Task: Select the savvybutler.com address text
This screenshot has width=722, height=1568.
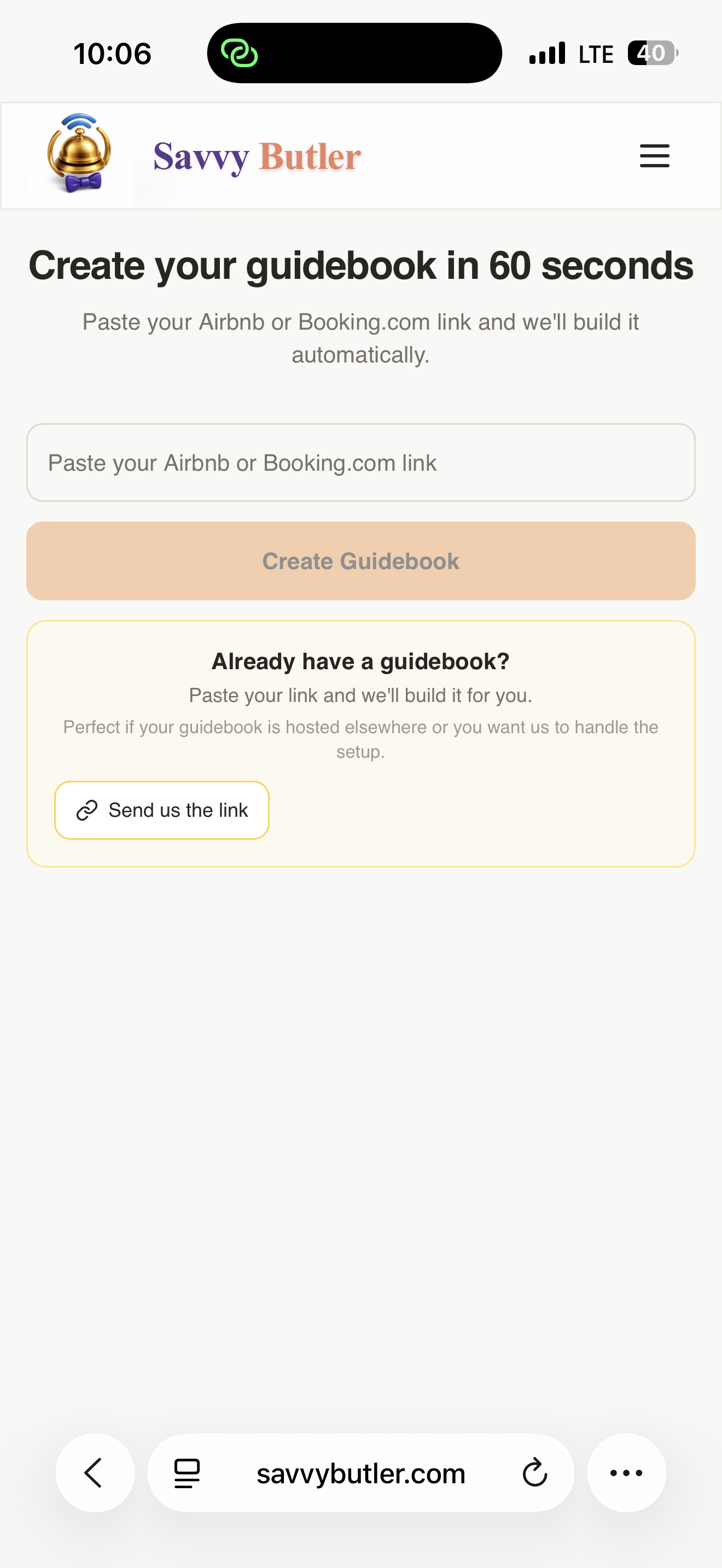Action: [x=361, y=1473]
